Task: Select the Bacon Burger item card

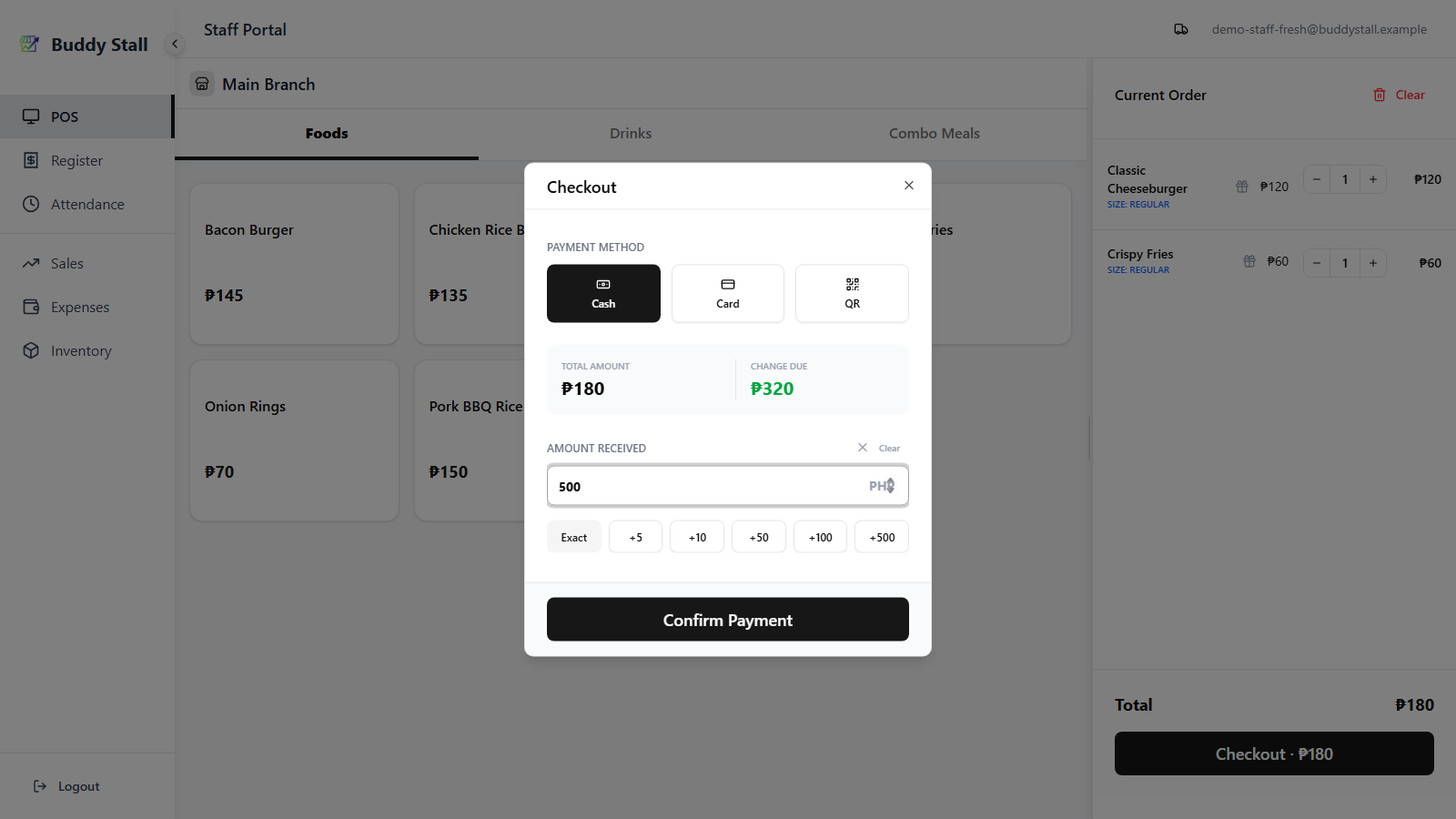Action: click(294, 264)
